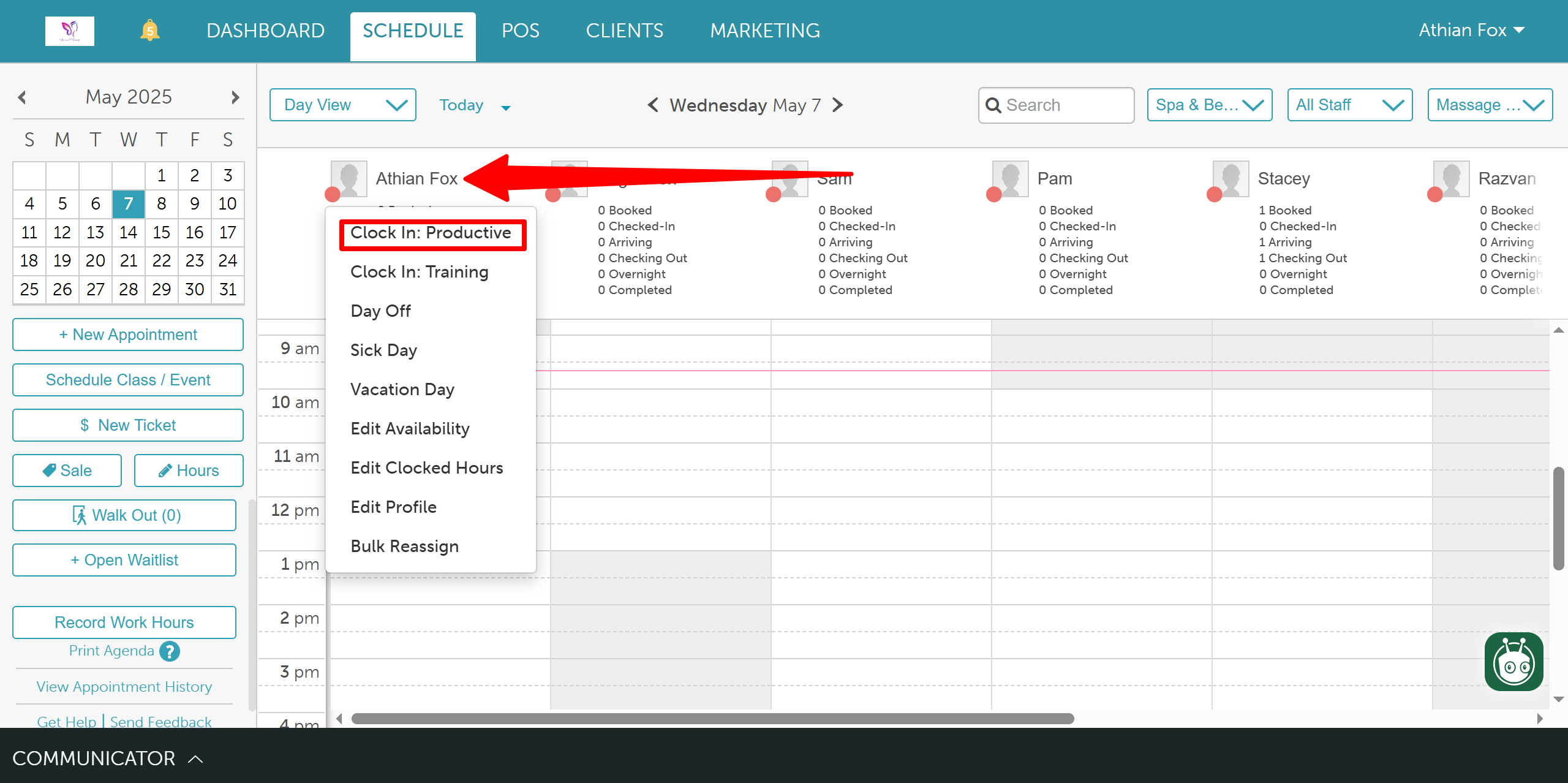Open Athian Fox account menu
This screenshot has width=1568, height=783.
(1471, 31)
